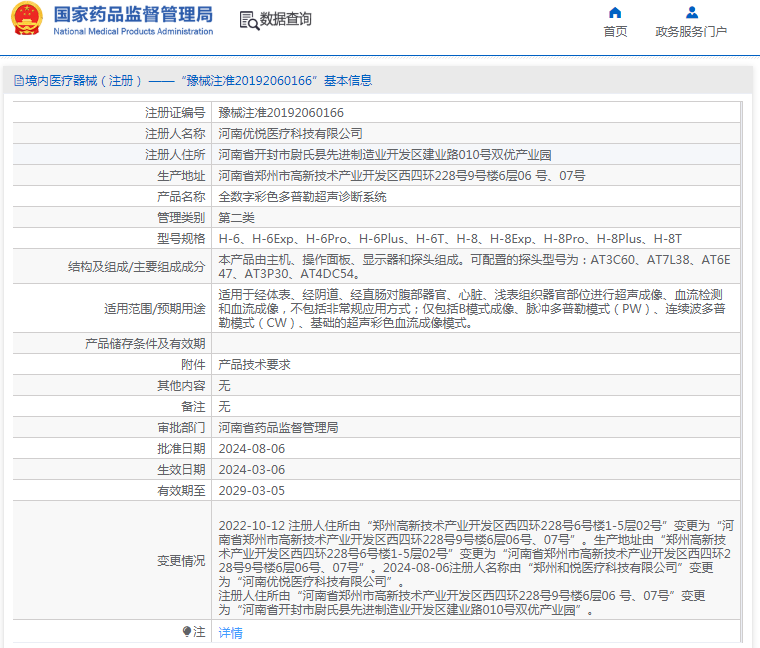
Task: Select 生产地址 address value
Action: pyautogui.click(x=402, y=175)
